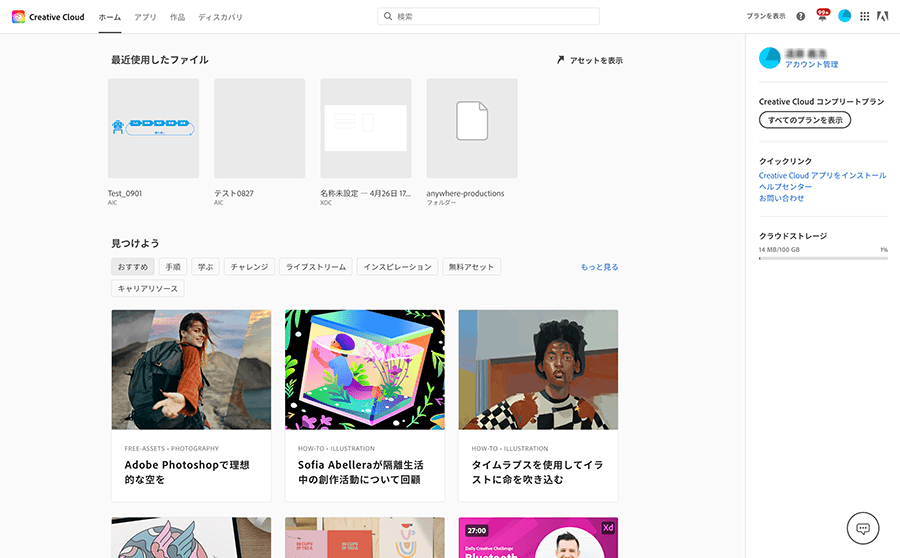The width and height of the screenshot is (900, 558).
Task: Open the 名称未設定 XDC file thumbnail
Action: 366,128
